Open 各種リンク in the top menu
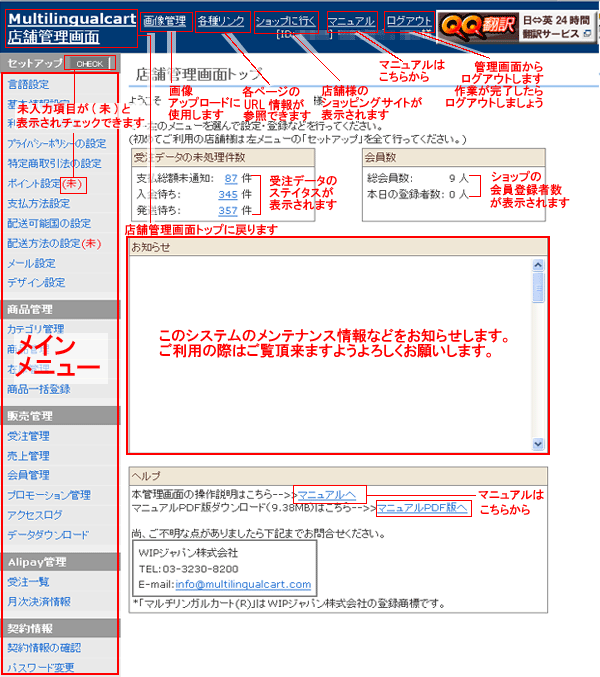Viewport: 600px width, 677px height. tap(220, 21)
